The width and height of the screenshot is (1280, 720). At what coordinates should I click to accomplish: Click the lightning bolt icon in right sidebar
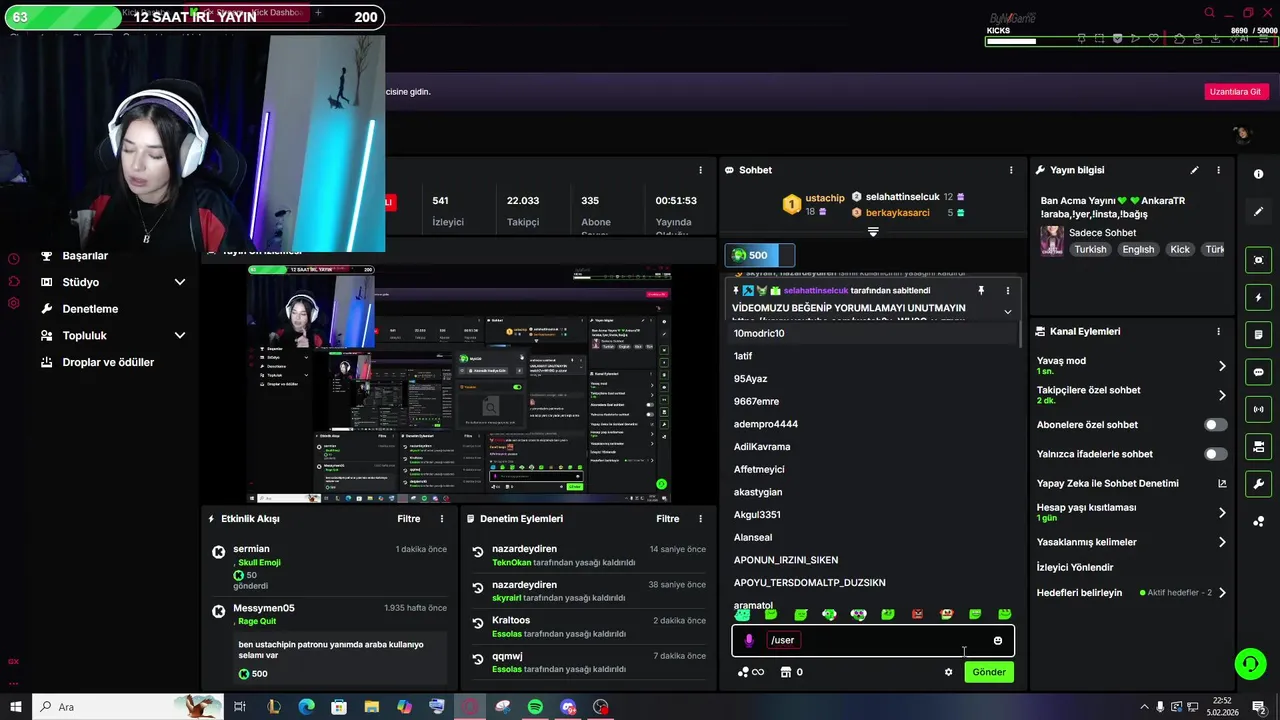pos(1258,298)
